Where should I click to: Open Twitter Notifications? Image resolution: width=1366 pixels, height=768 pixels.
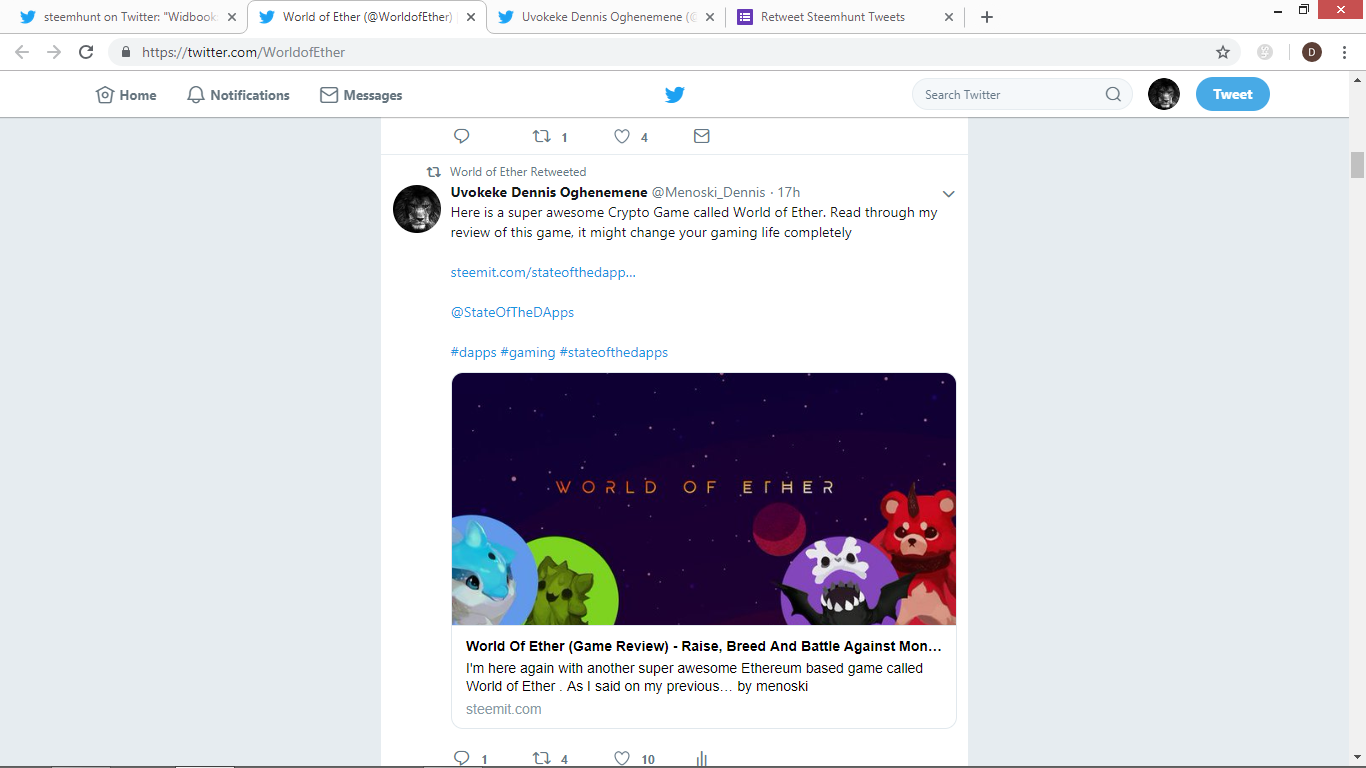coord(238,95)
